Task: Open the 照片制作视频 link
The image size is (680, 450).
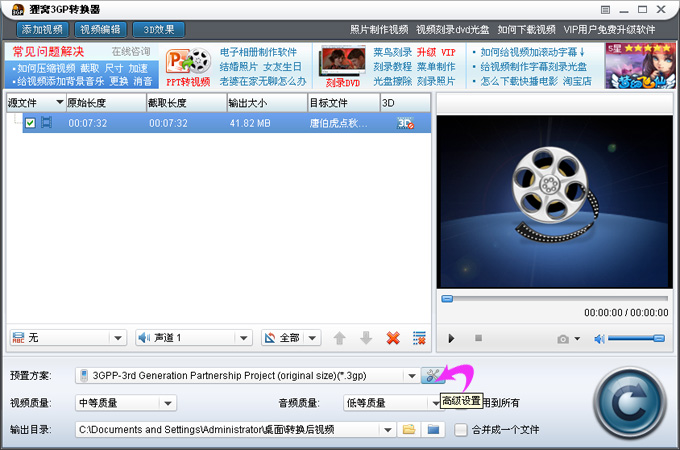Action: coord(379,29)
